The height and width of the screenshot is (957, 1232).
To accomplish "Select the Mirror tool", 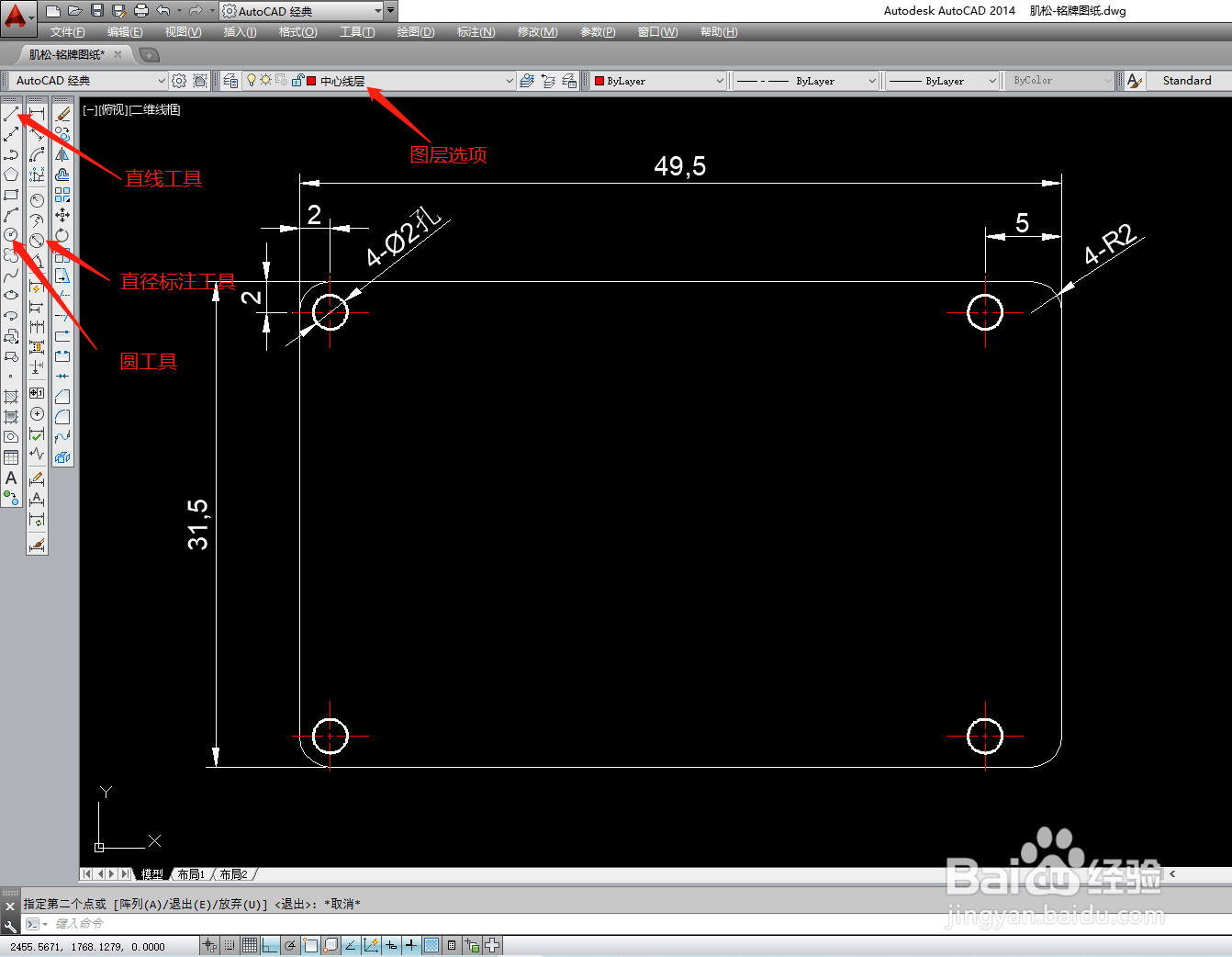I will 62,154.
